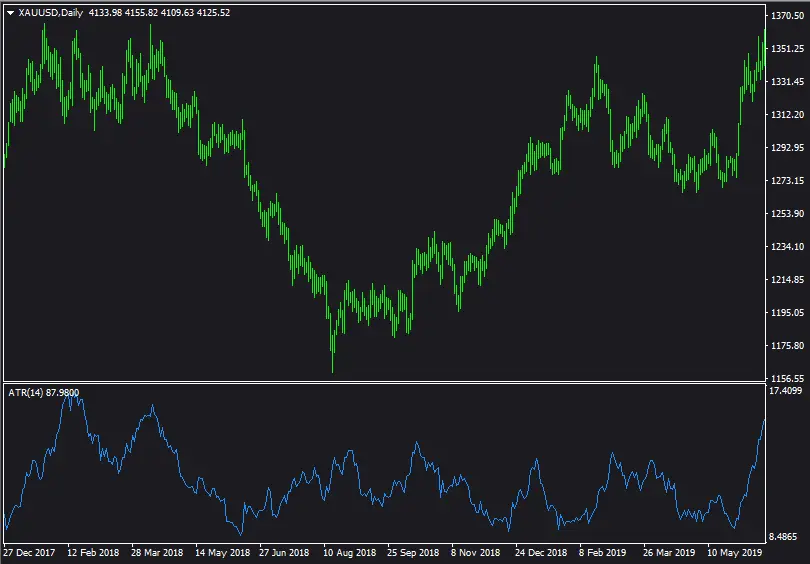Click price level 1175.80 on the scale
This screenshot has height=564, width=810.
click(x=787, y=346)
